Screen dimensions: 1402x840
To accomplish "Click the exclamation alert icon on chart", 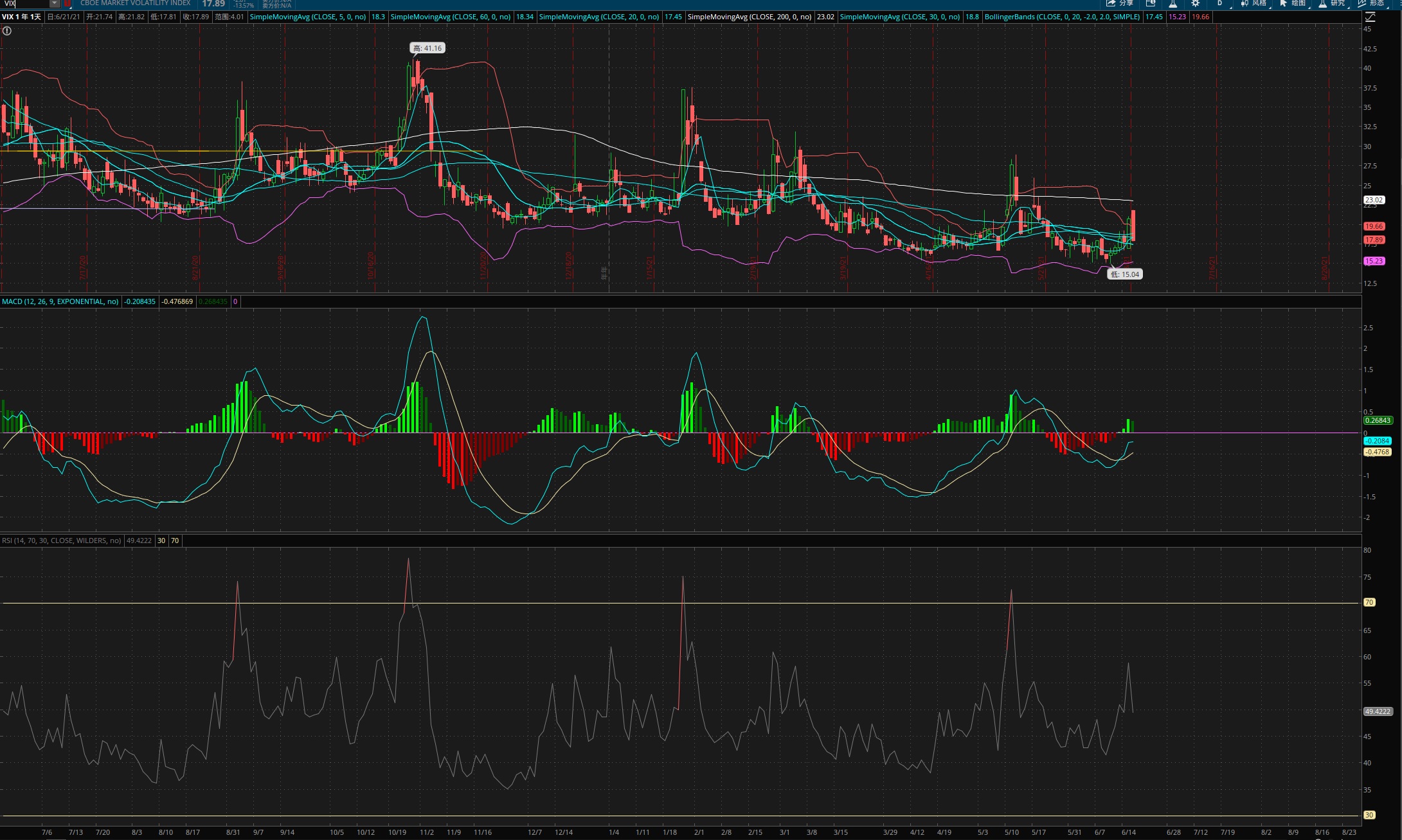I will point(7,30).
